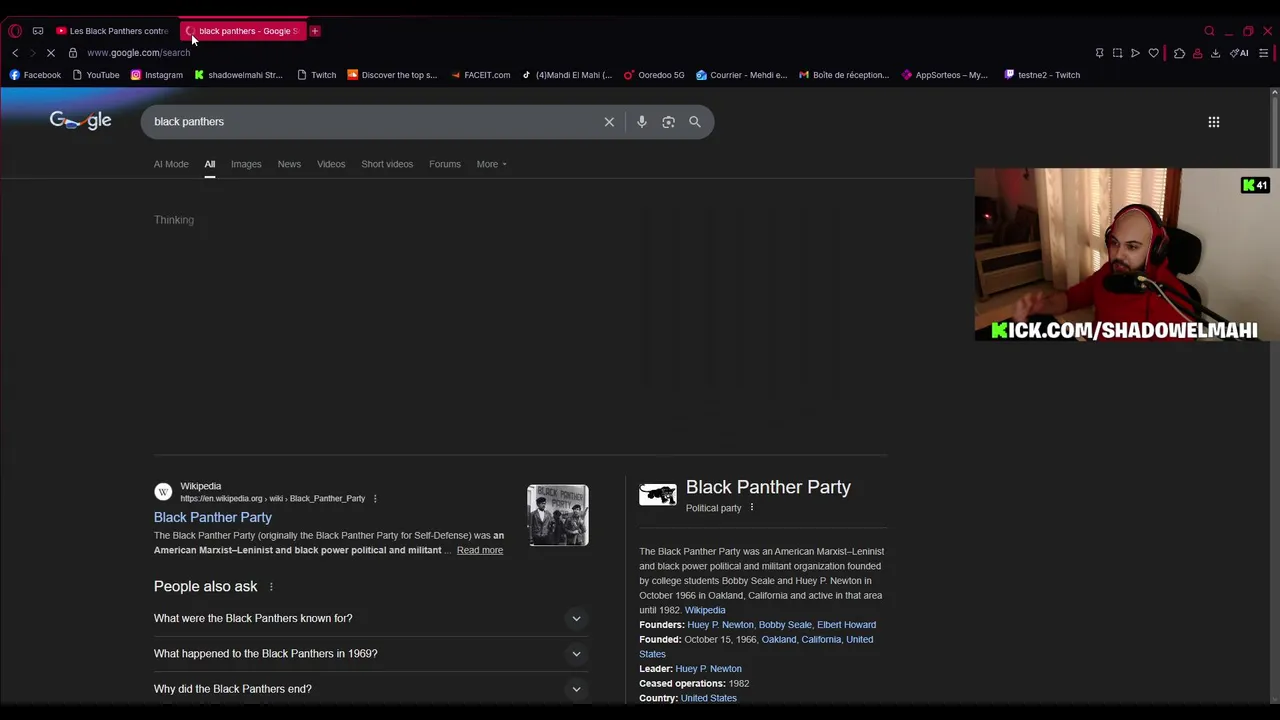
Task: Click Read more on Wikipedia snippet
Action: coord(480,550)
